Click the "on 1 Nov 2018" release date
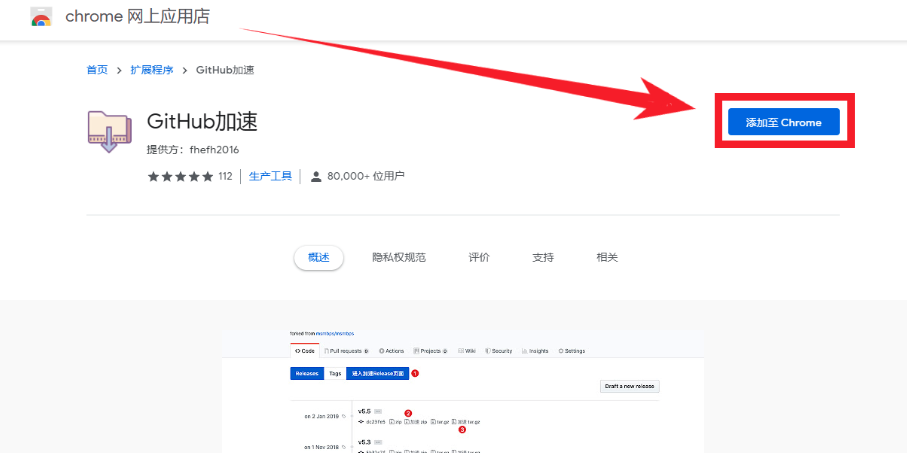 [324, 447]
